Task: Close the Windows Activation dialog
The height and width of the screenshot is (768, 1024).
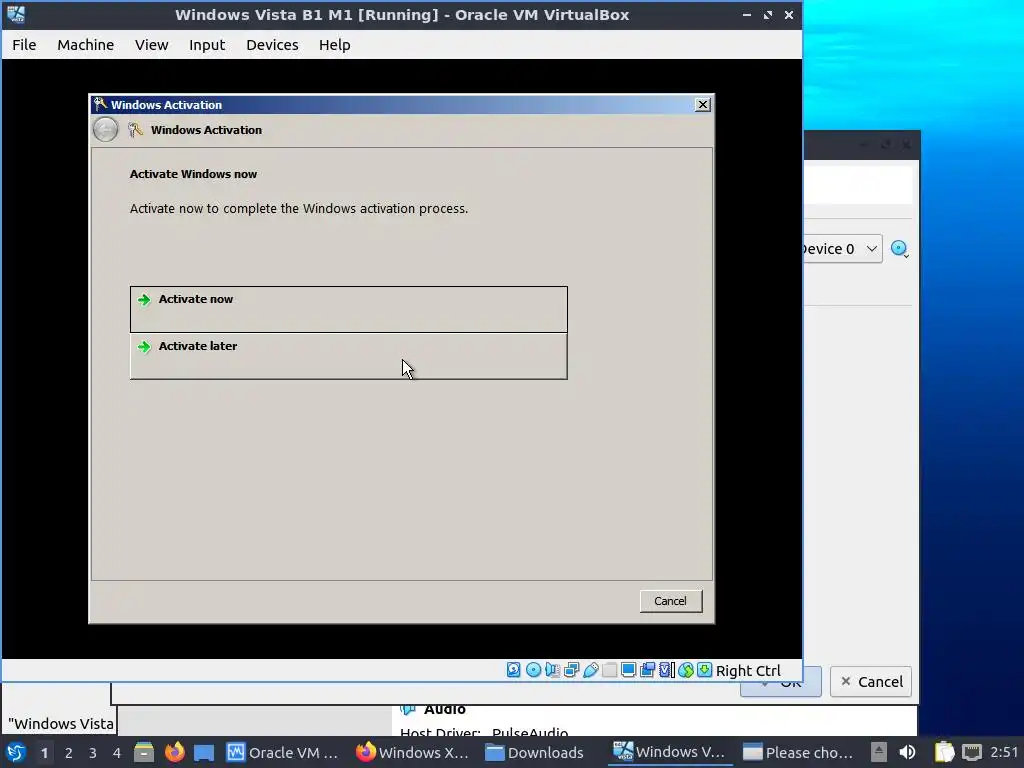Action: [x=703, y=104]
